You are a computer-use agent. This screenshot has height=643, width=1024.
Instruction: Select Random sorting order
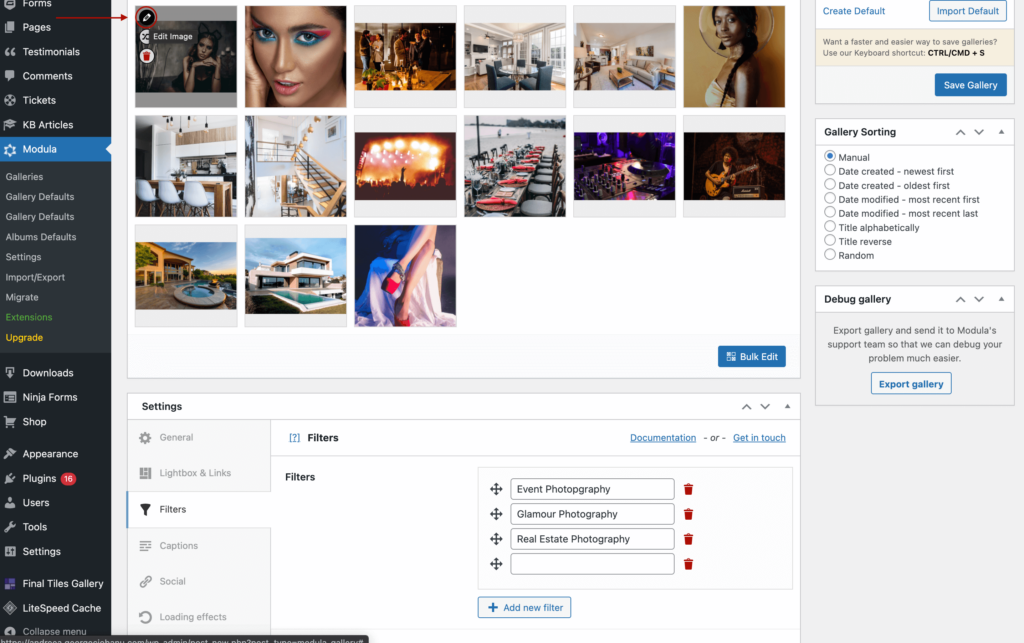tap(831, 255)
